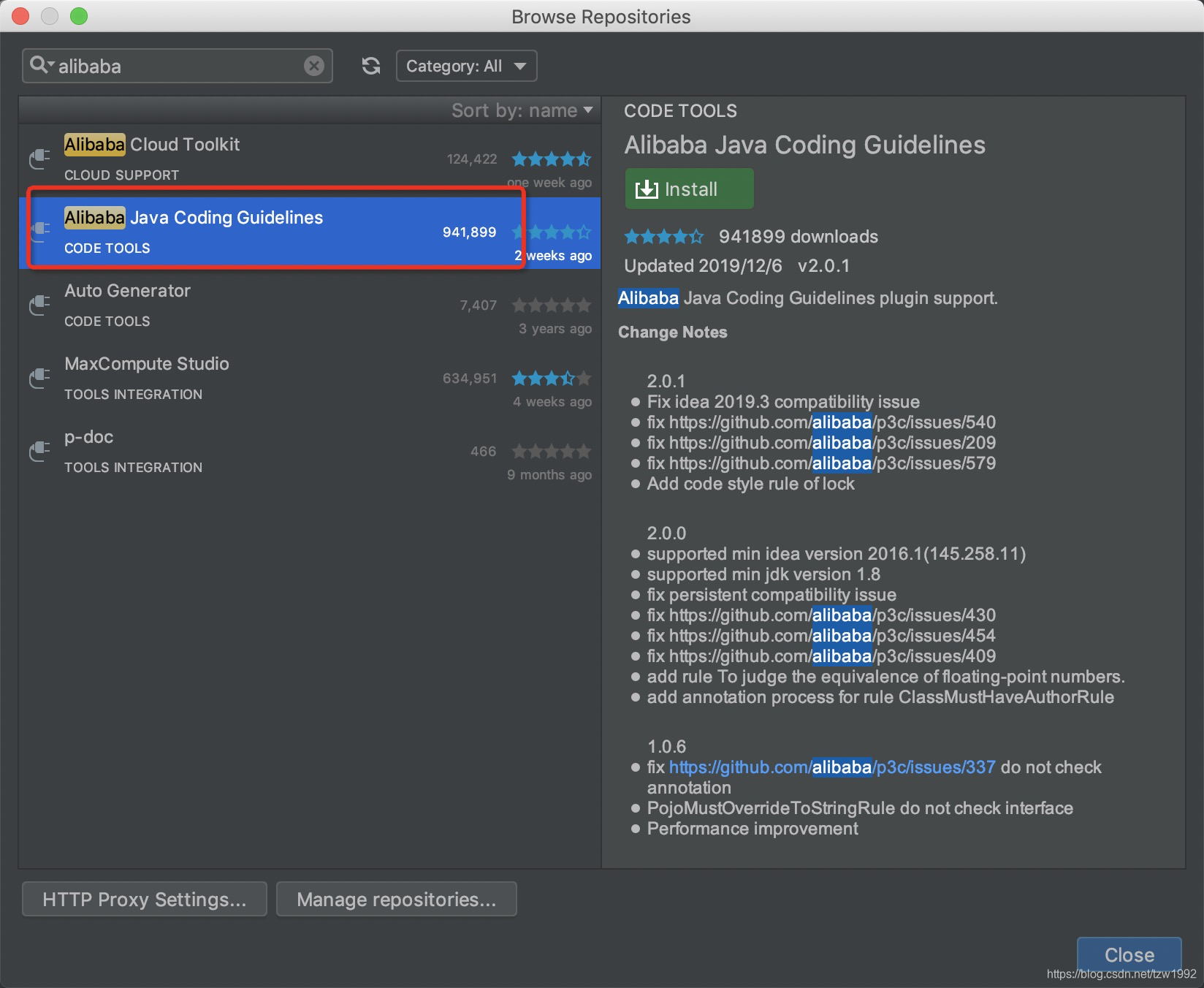Click star rating of Auto Generator

point(552,305)
